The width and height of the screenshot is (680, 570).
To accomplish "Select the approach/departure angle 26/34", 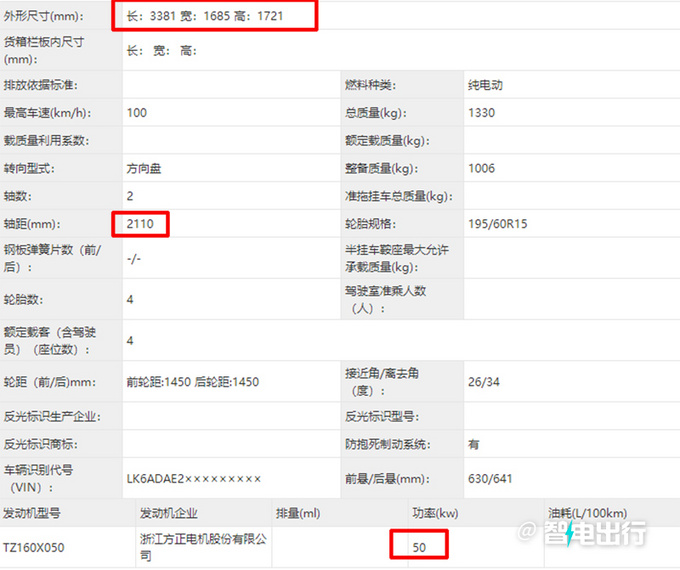I will [484, 382].
